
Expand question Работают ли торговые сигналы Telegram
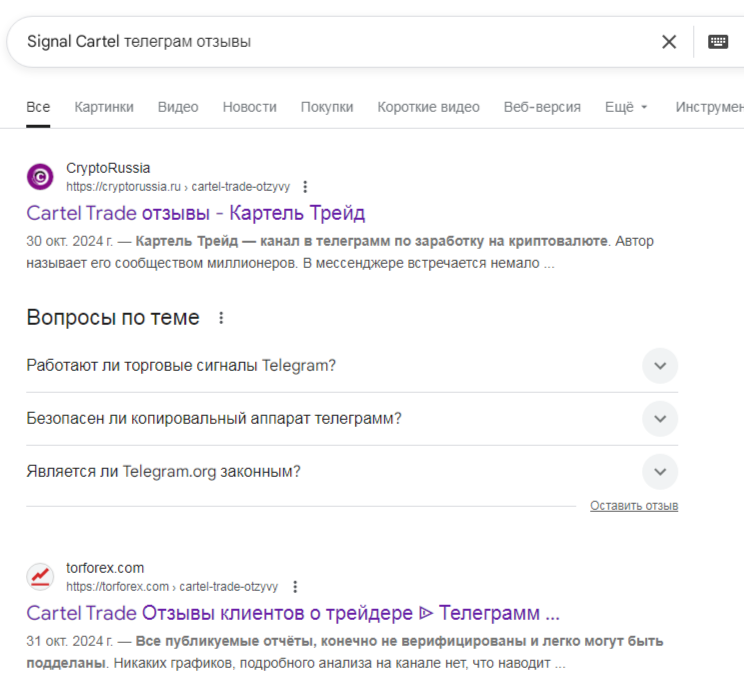[x=659, y=366]
